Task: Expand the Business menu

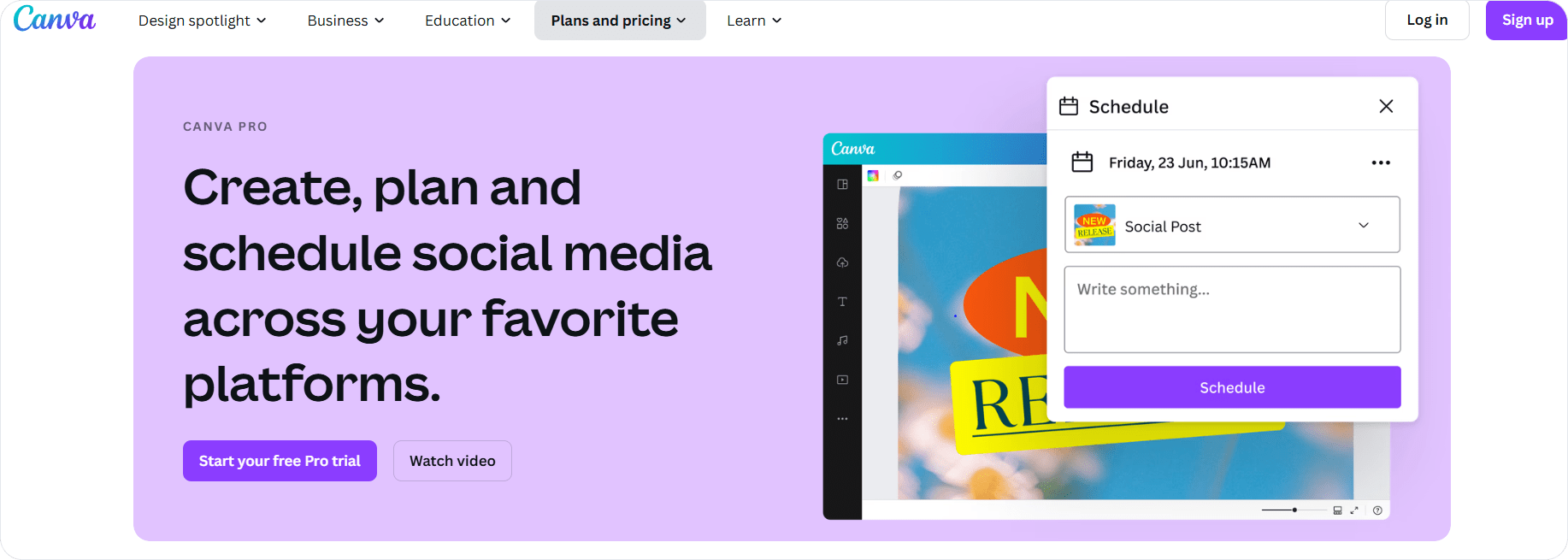Action: pos(345,21)
